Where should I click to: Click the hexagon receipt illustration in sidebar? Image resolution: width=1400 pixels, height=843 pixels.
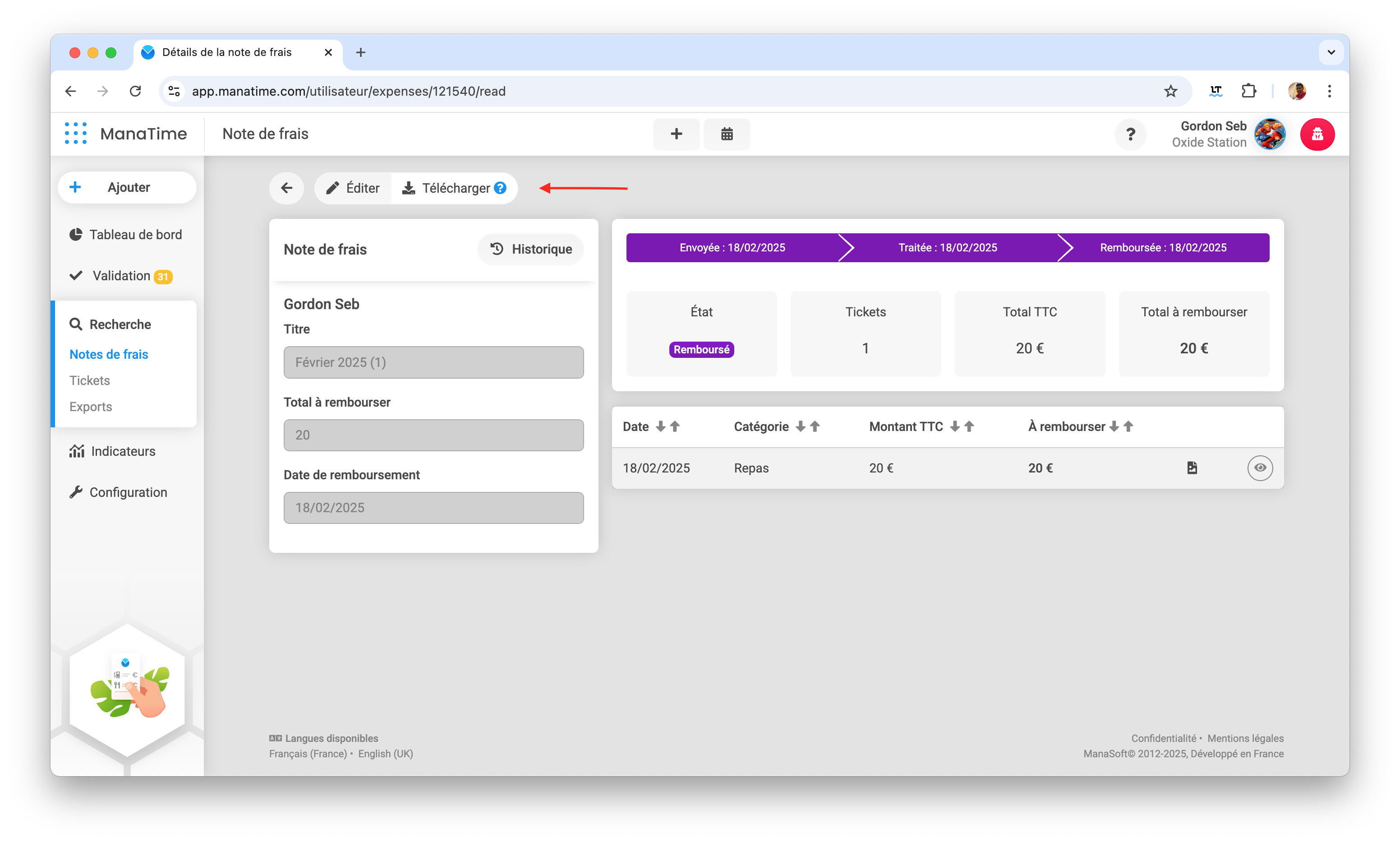tap(127, 690)
